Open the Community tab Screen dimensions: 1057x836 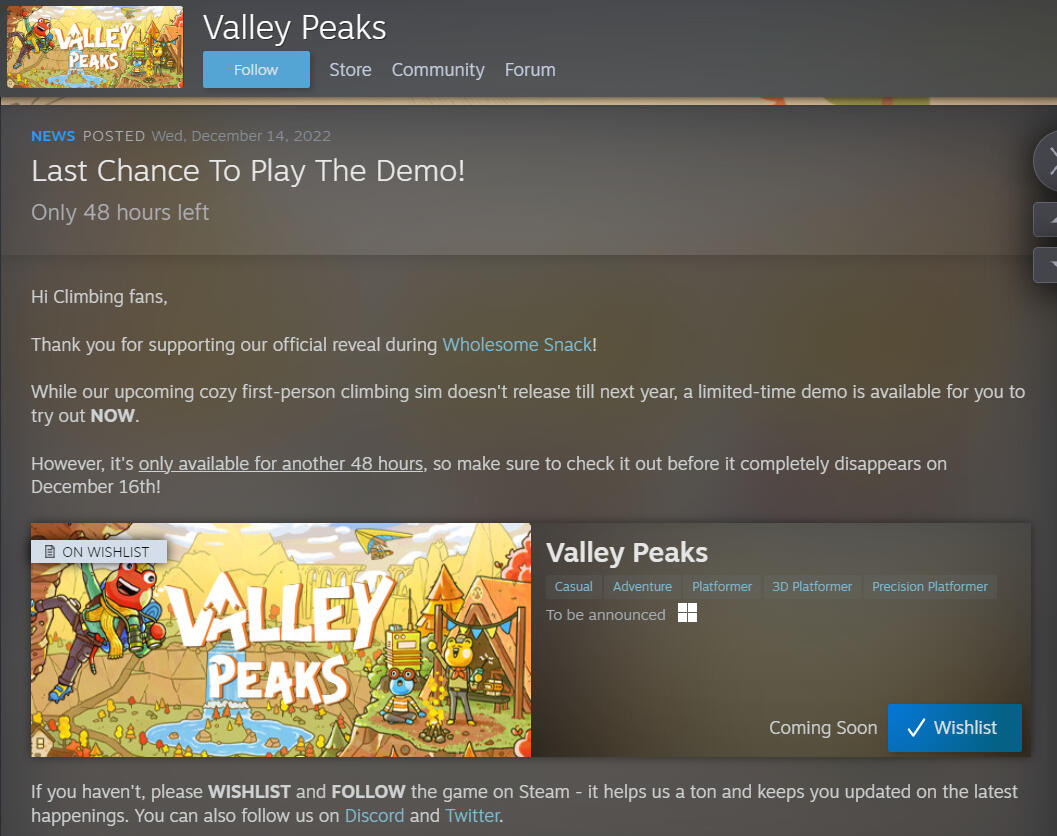coord(438,69)
